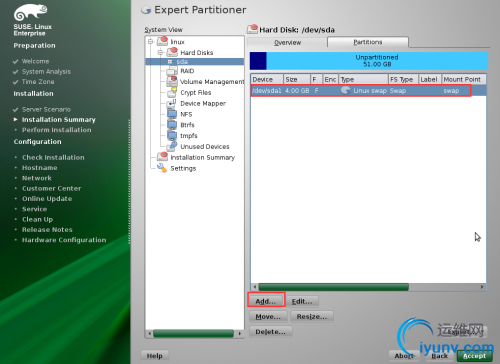Click the Crypt Files icon
Screen dimensions: 500x364
[x=172, y=92]
